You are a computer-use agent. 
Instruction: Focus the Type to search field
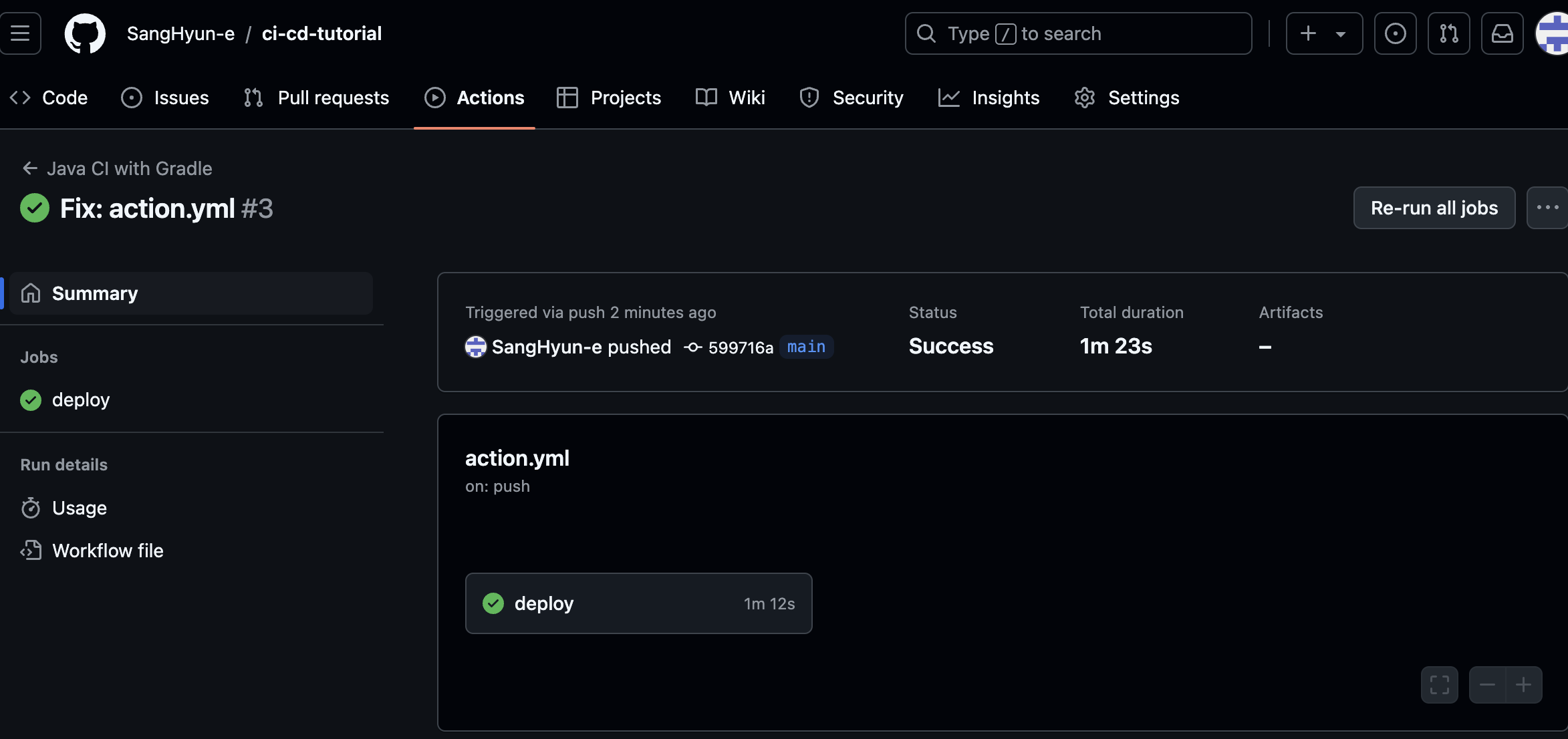click(1077, 33)
